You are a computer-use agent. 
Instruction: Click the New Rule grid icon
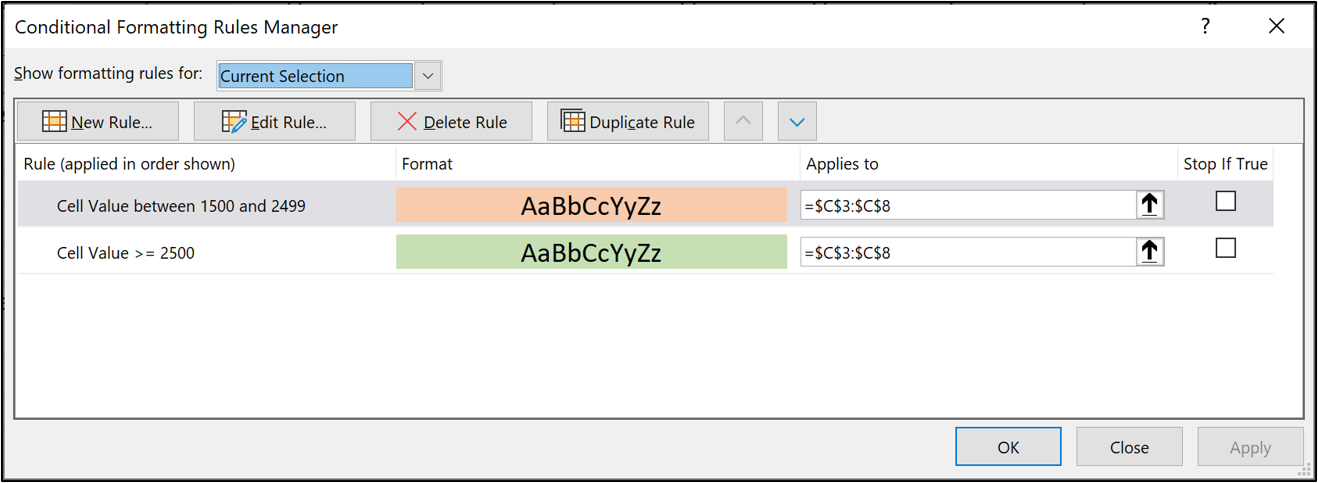pos(55,122)
